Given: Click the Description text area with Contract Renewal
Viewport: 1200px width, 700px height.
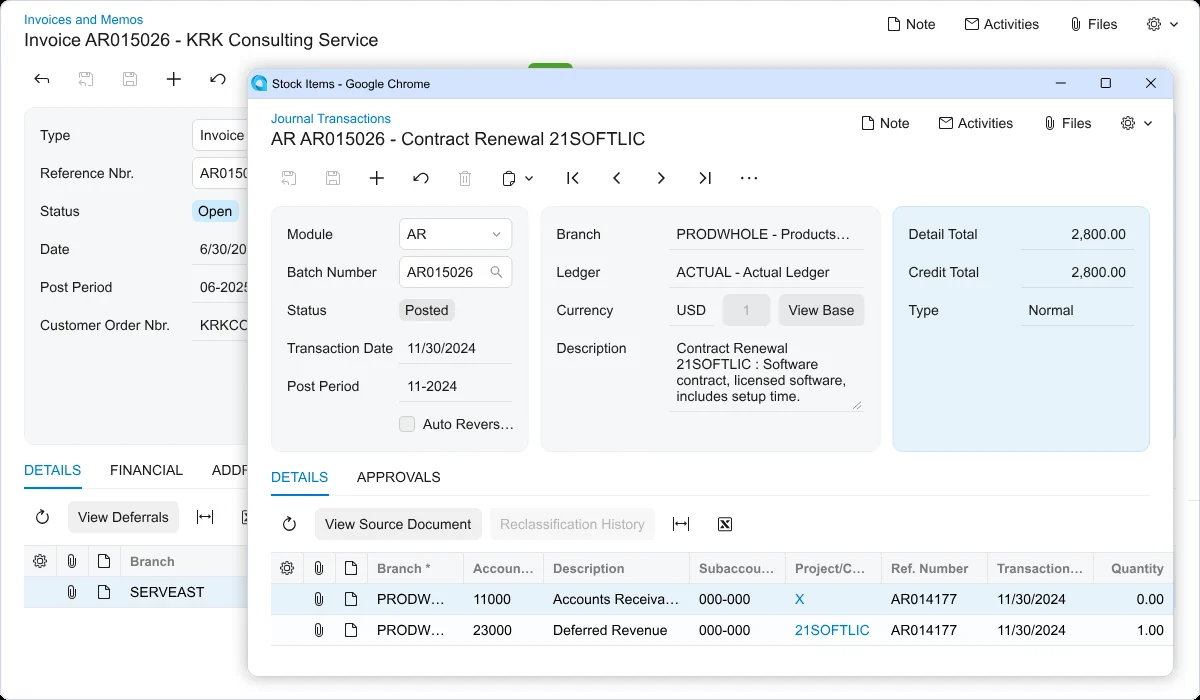Looking at the screenshot, I should pyautogui.click(x=765, y=372).
